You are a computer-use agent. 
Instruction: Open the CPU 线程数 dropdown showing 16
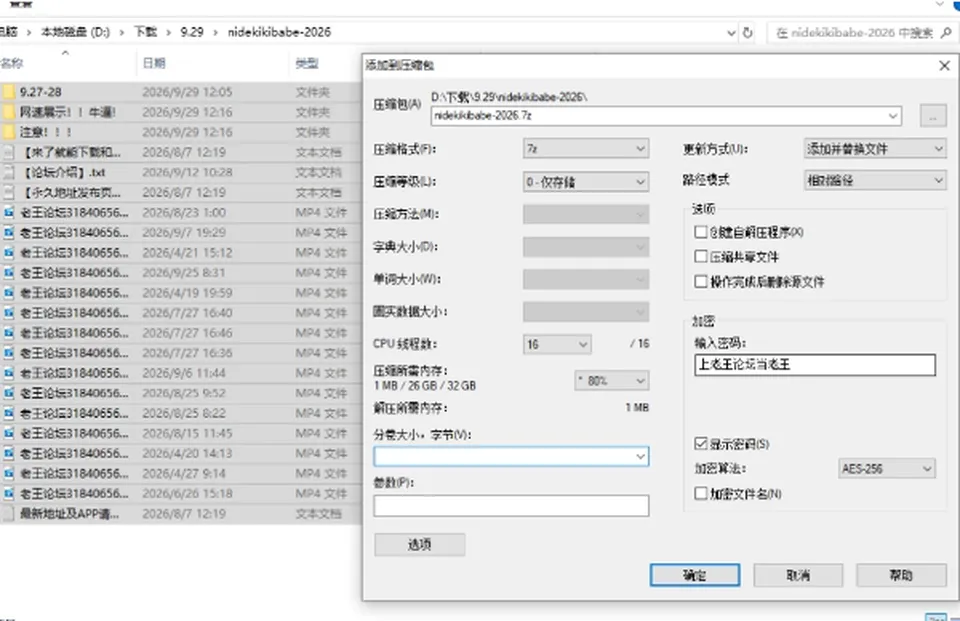(x=557, y=344)
